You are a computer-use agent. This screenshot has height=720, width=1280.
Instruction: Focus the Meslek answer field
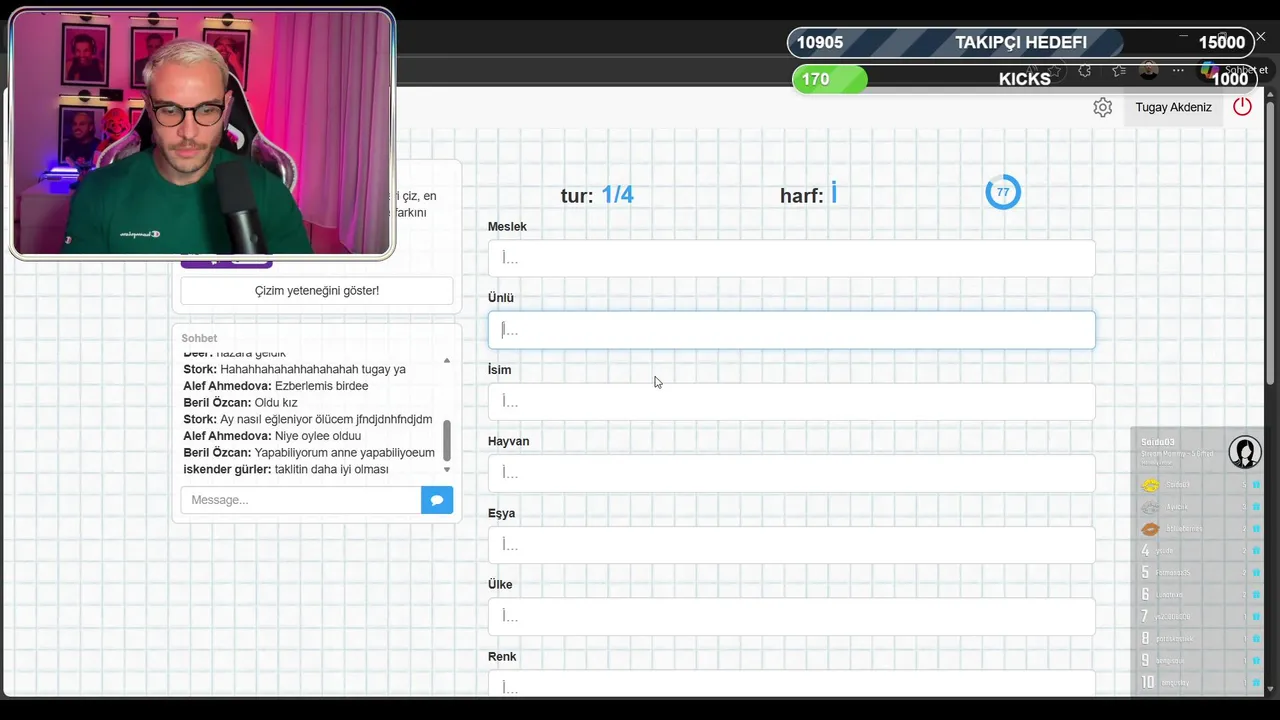pos(791,258)
